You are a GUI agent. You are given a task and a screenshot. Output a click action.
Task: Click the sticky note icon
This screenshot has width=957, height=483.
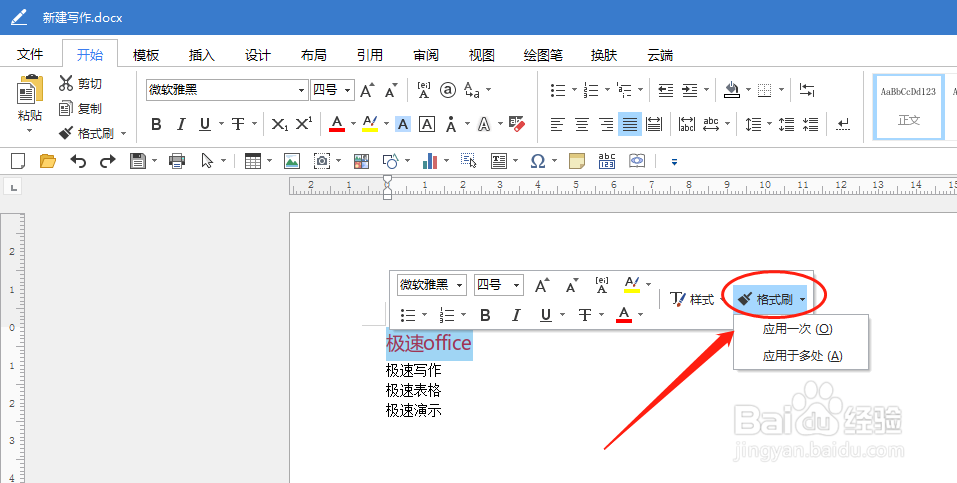pyautogui.click(x=577, y=161)
